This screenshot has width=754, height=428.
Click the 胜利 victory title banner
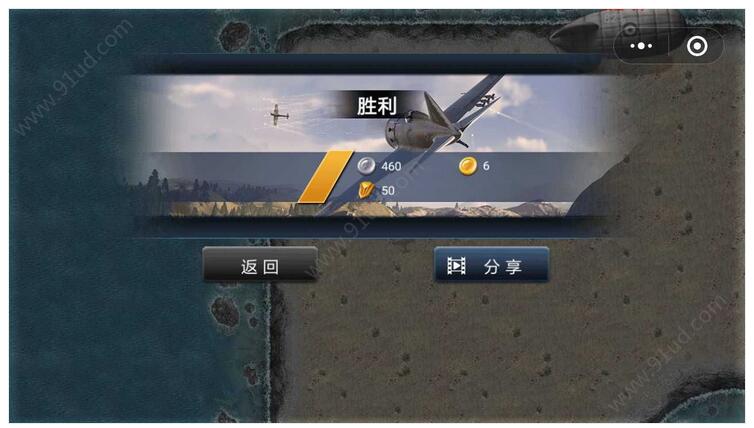(377, 105)
